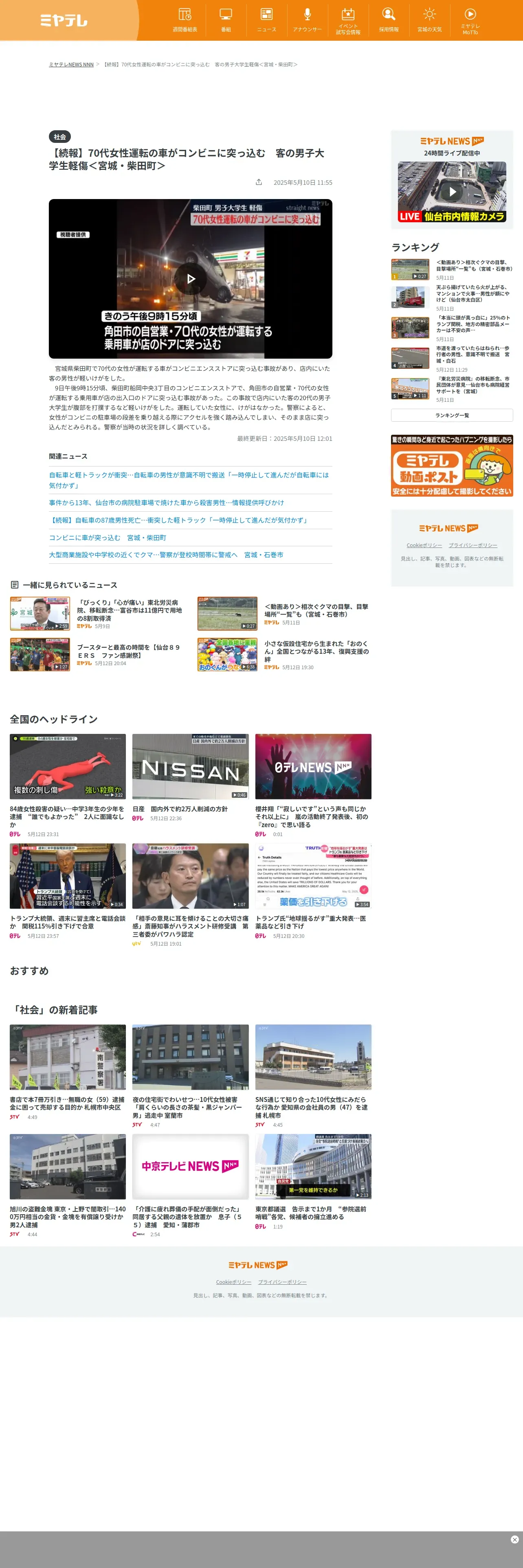Open 夜の住宅街でわいせつ 室蘭市 thumbnail
Viewport: 523px width, 1568px height.
point(191,1057)
